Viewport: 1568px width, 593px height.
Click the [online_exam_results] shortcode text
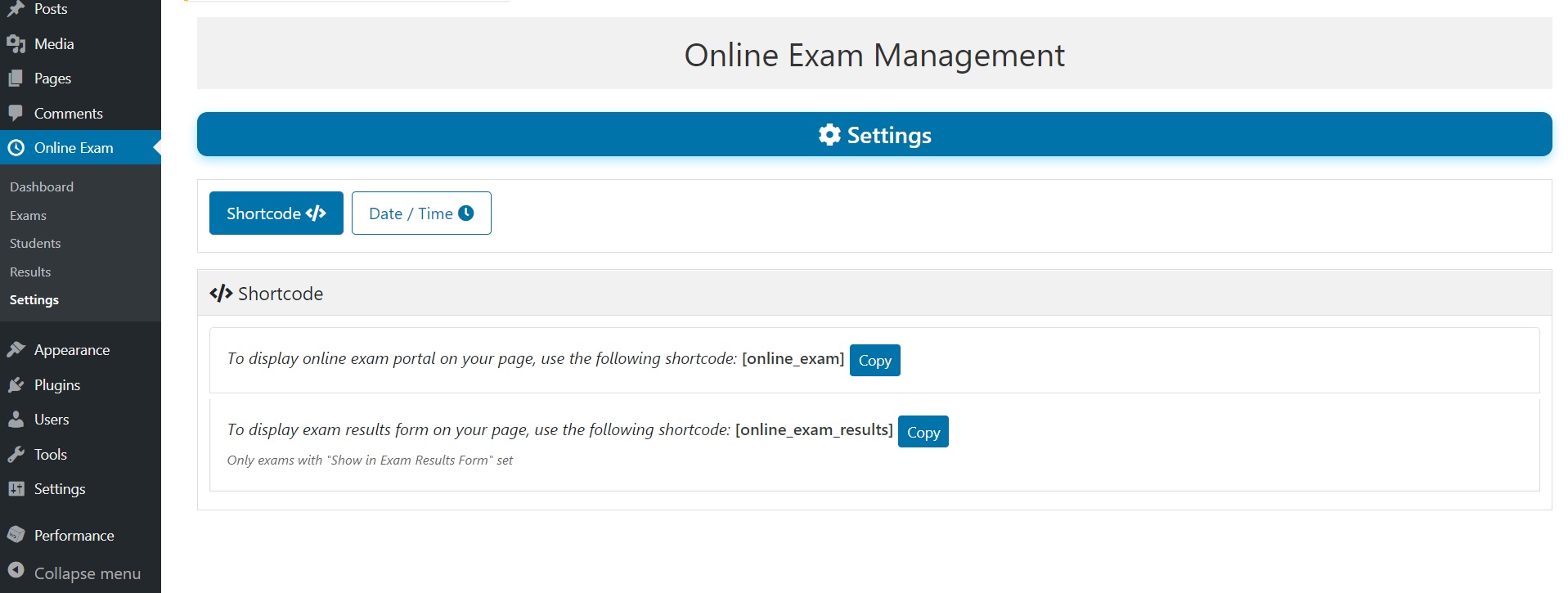814,430
